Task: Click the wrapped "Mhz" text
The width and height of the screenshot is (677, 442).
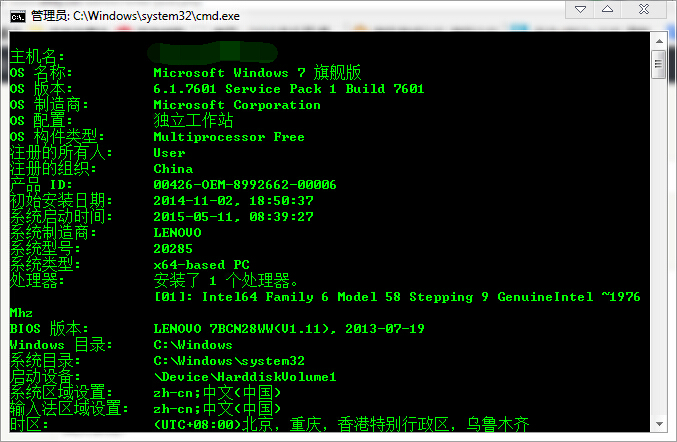Action: tap(21, 313)
